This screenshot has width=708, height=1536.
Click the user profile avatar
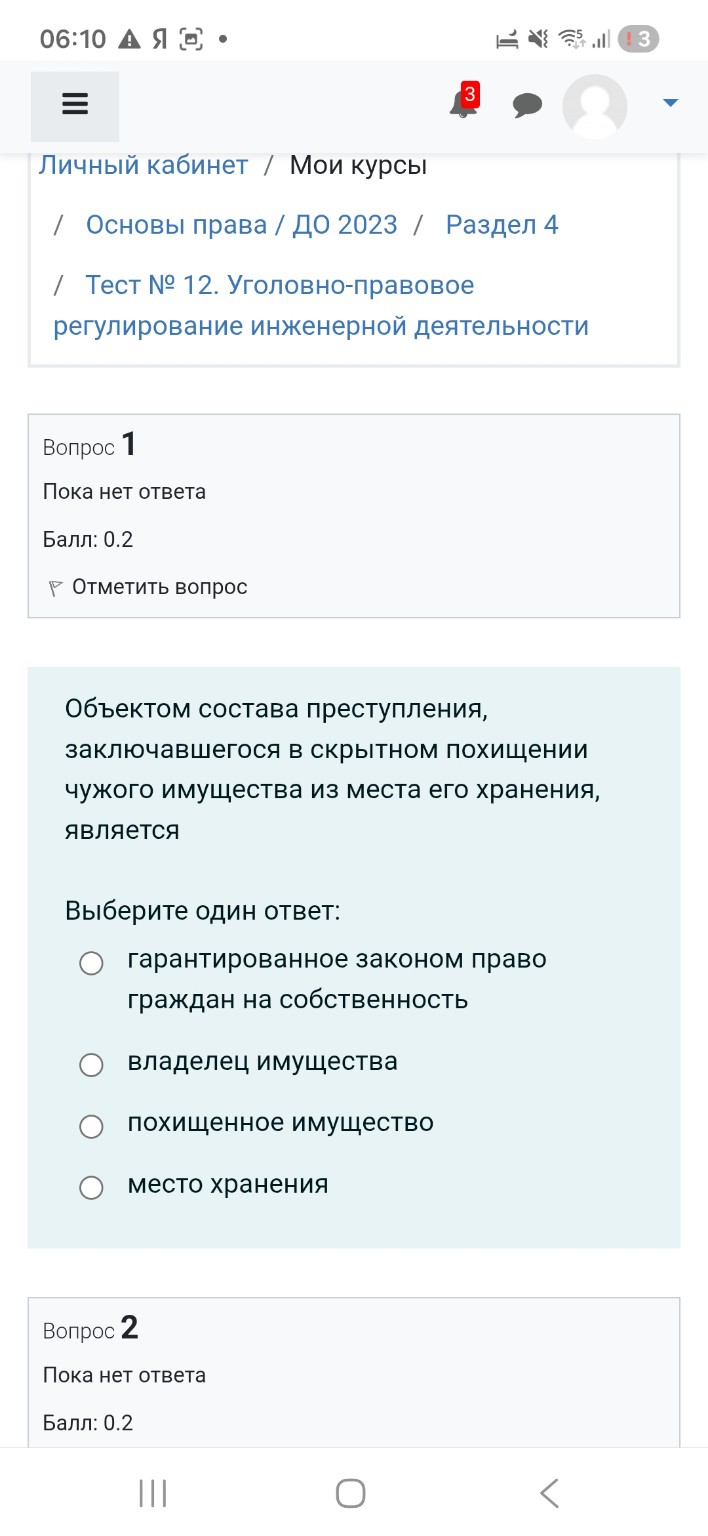(x=594, y=105)
